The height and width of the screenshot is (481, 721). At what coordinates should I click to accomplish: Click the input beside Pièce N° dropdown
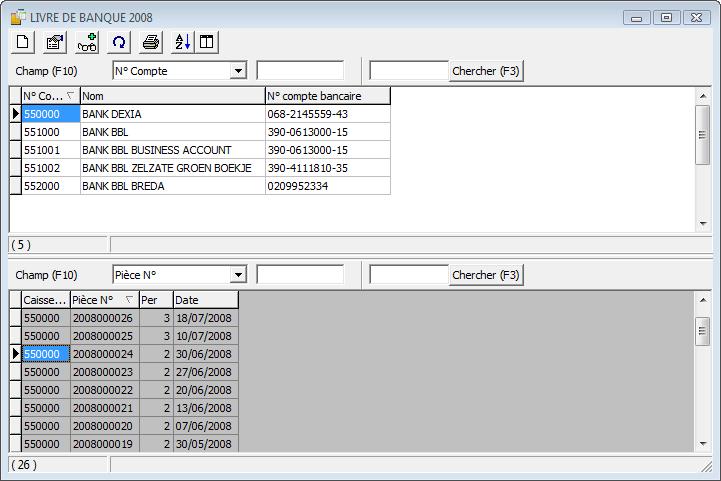pos(300,275)
